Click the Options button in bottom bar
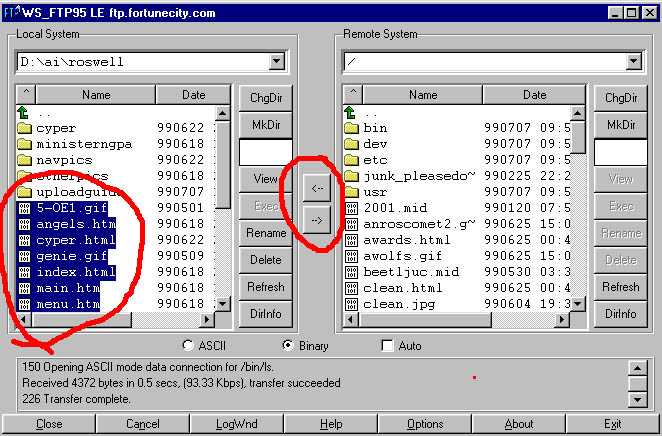This screenshot has height=436, width=662. click(x=425, y=424)
